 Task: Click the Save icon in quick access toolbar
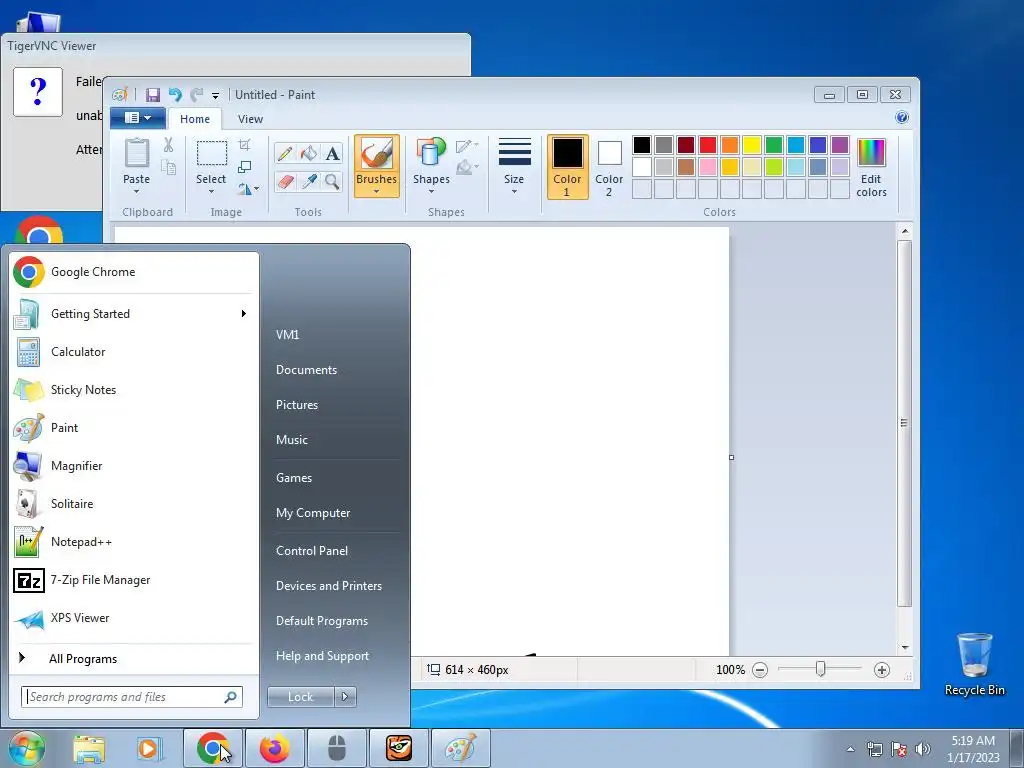(x=153, y=95)
